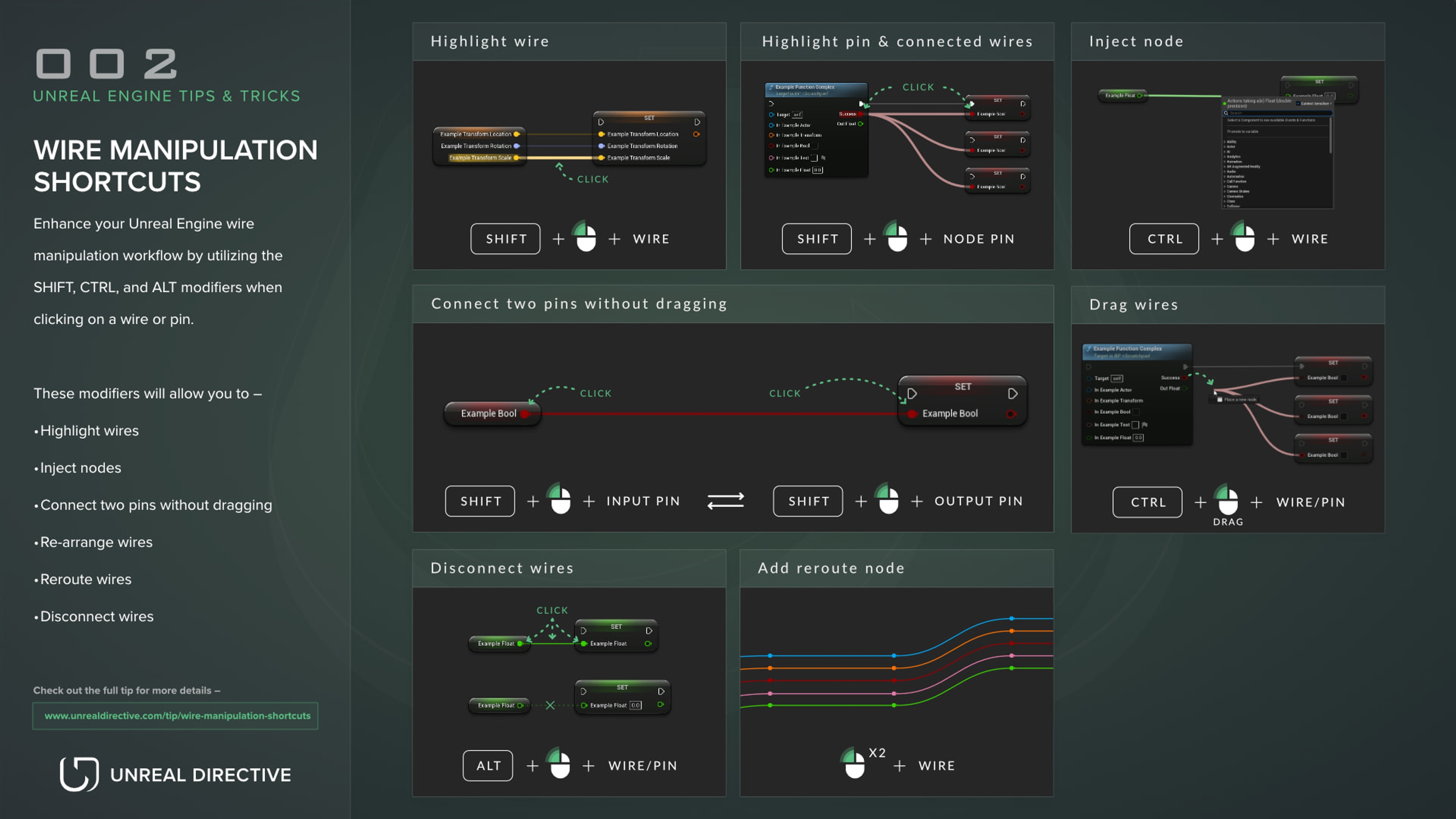Click the Unreal Directive logo icon
Viewport: 1456px width, 819px height.
pyautogui.click(x=79, y=774)
